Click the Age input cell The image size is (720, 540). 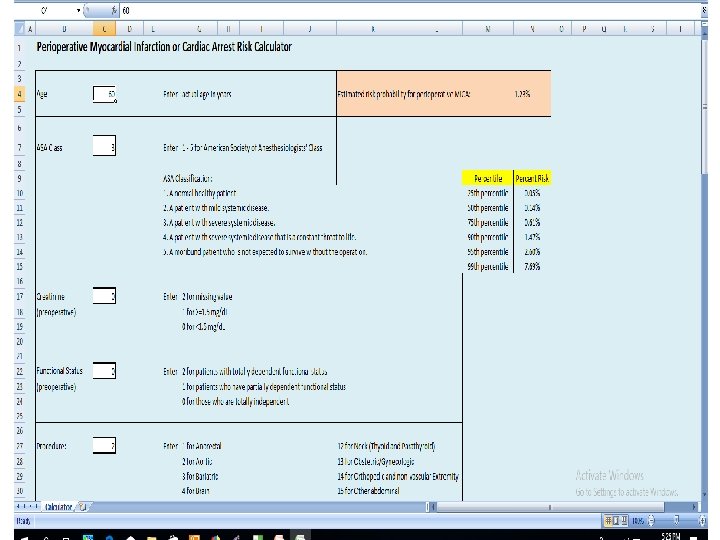(104, 94)
